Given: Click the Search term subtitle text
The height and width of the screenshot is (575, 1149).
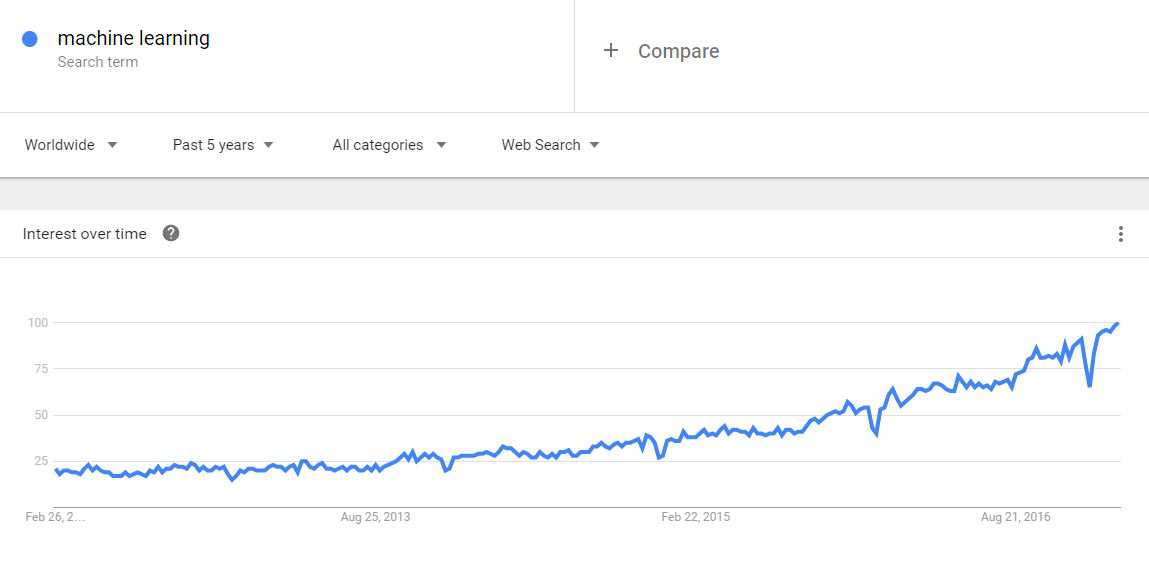Looking at the screenshot, I should point(98,62).
